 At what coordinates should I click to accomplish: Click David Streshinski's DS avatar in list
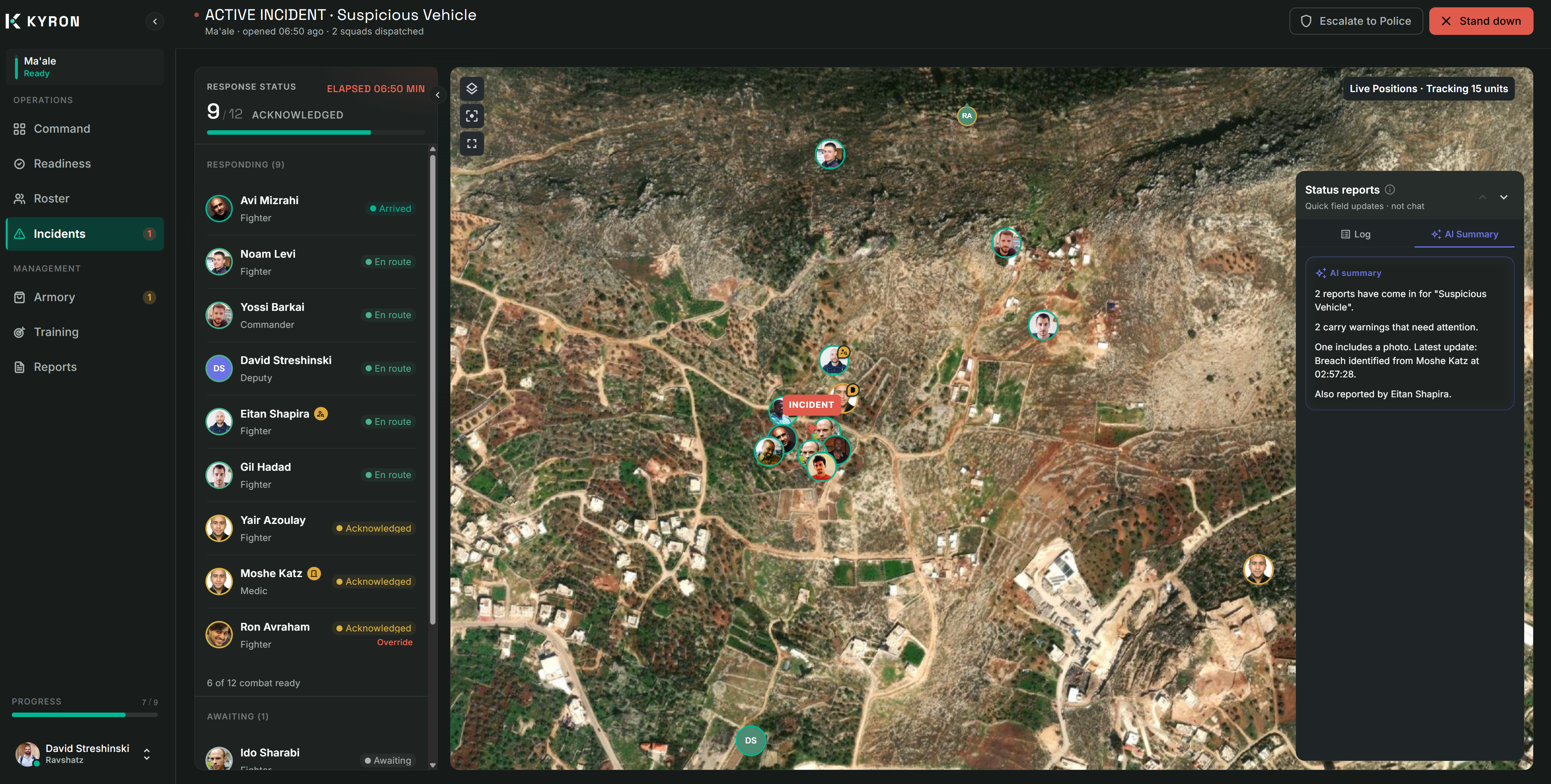click(219, 368)
